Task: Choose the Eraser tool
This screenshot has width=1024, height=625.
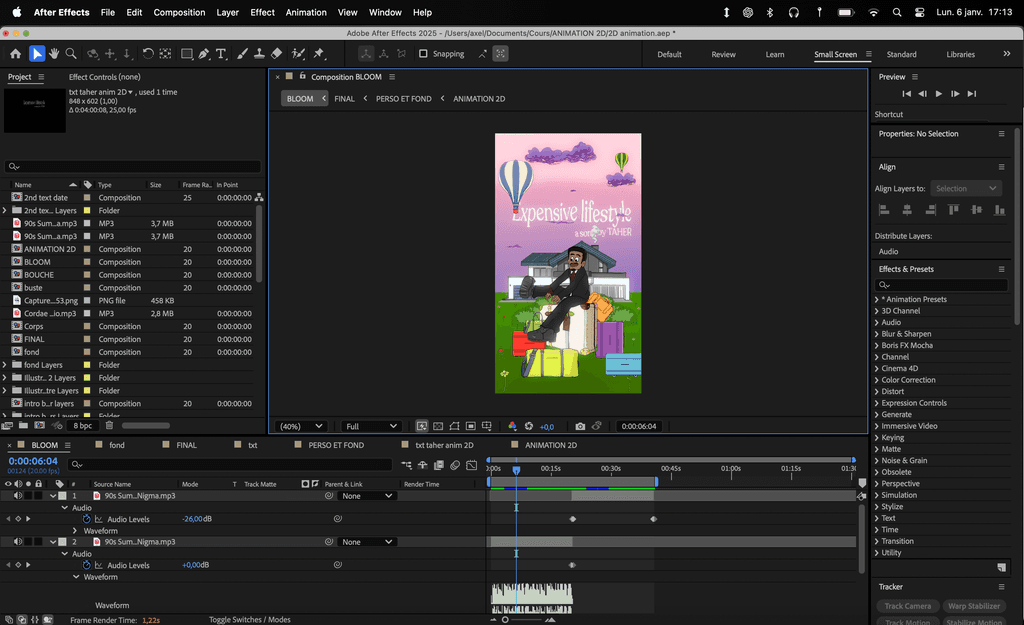Action: 277,54
